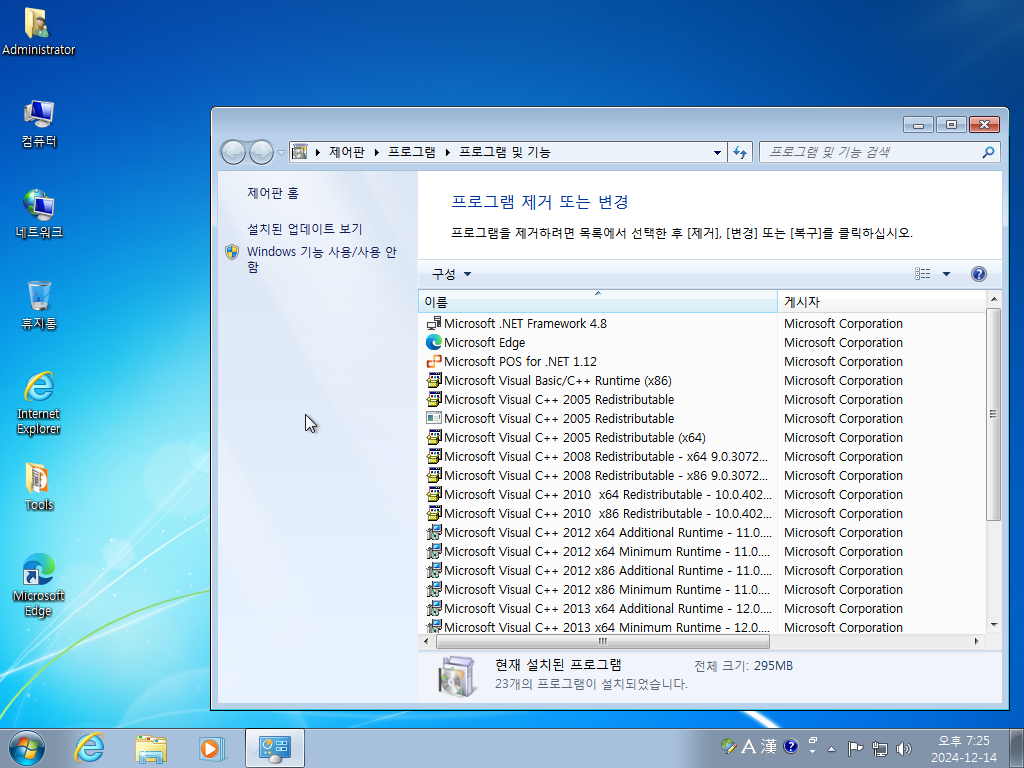Image resolution: width=1024 pixels, height=768 pixels.
Task: Open 설치된 업데이트 보기 link
Action: click(304, 229)
